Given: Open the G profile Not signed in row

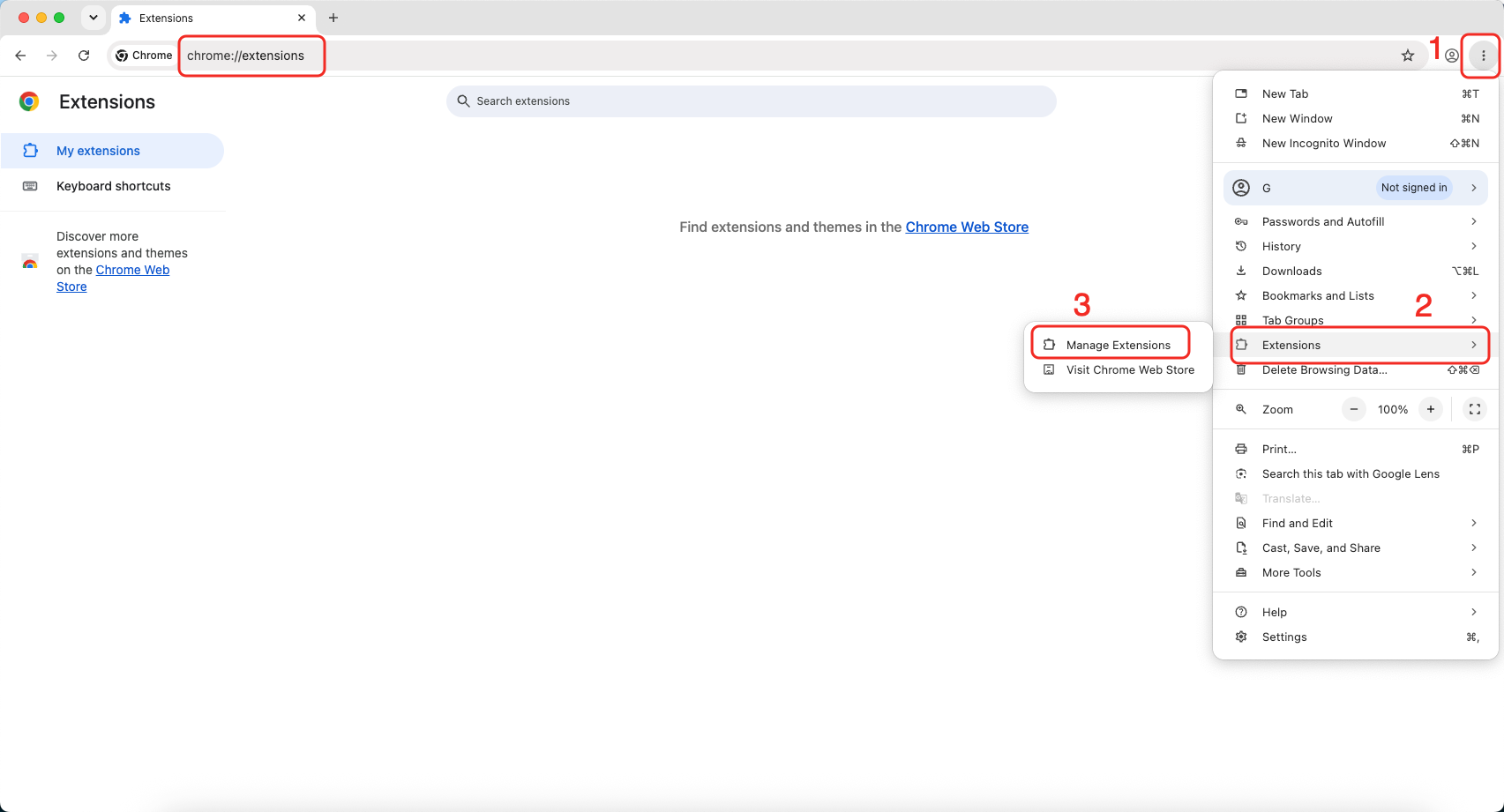Looking at the screenshot, I should click(1356, 188).
